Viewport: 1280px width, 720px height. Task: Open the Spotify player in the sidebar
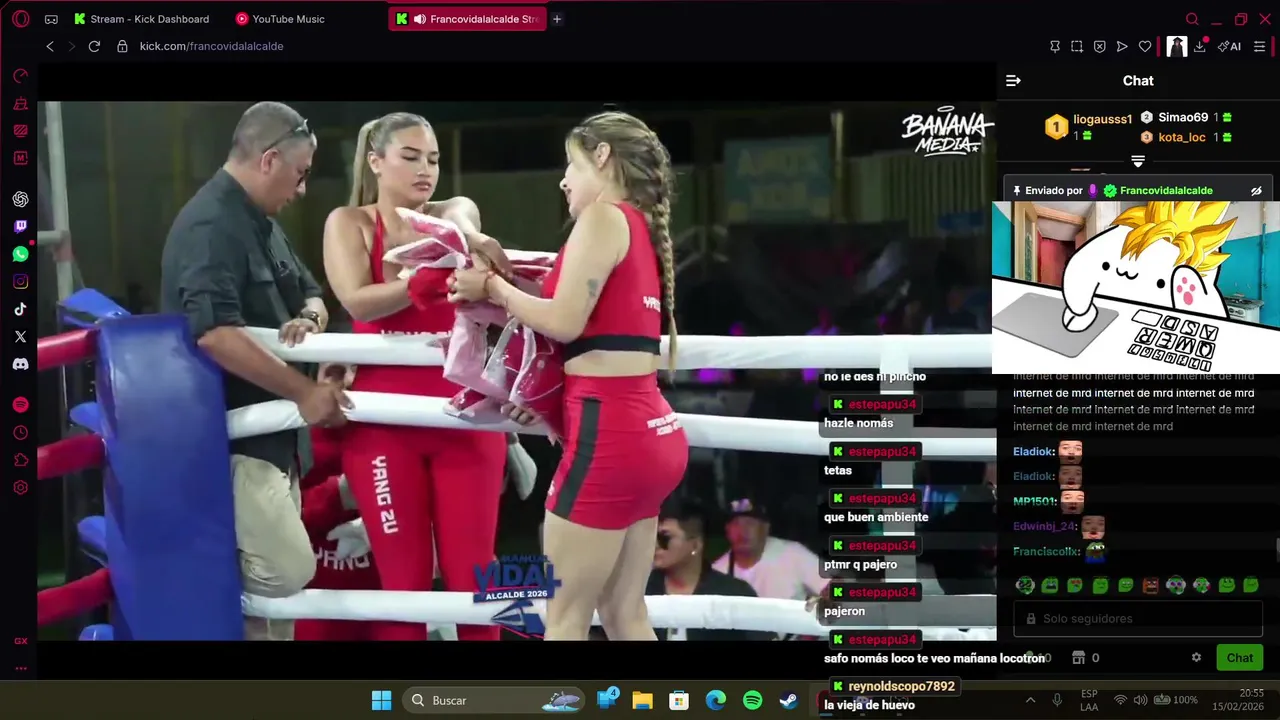[x=20, y=405]
